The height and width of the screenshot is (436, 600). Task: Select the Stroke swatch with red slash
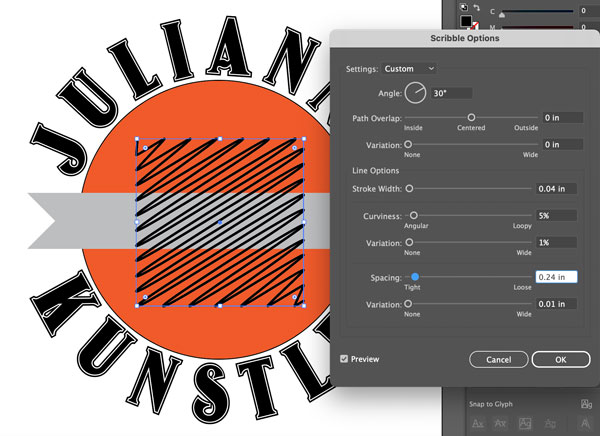[475, 26]
